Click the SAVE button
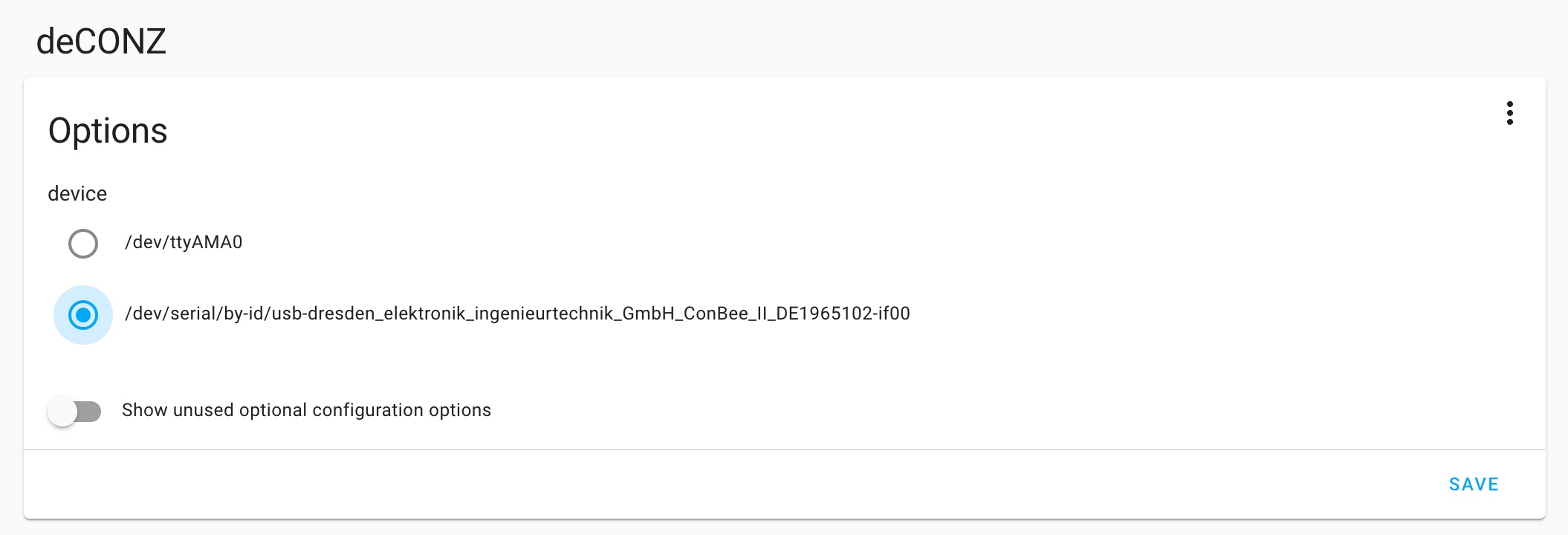This screenshot has height=535, width=1568. click(1474, 484)
